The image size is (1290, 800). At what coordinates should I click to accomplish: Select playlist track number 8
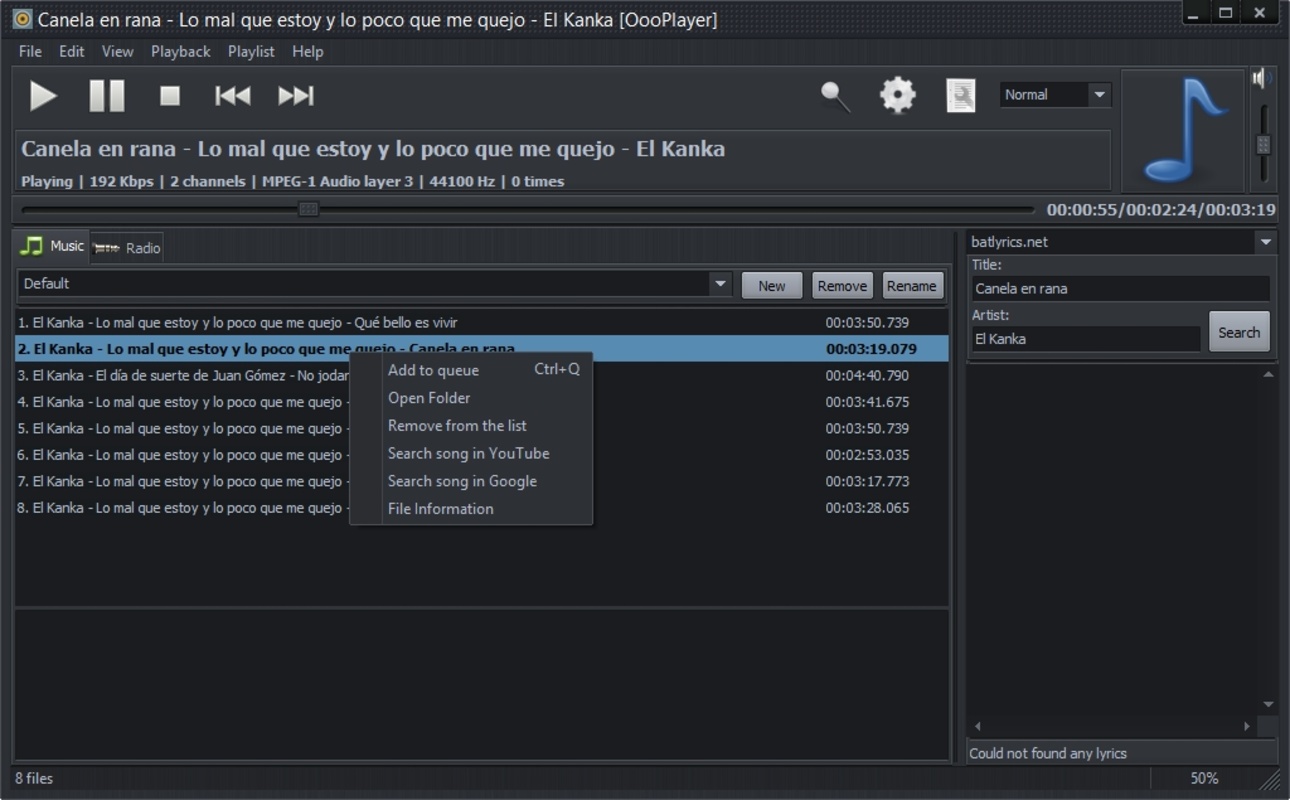tap(482, 508)
